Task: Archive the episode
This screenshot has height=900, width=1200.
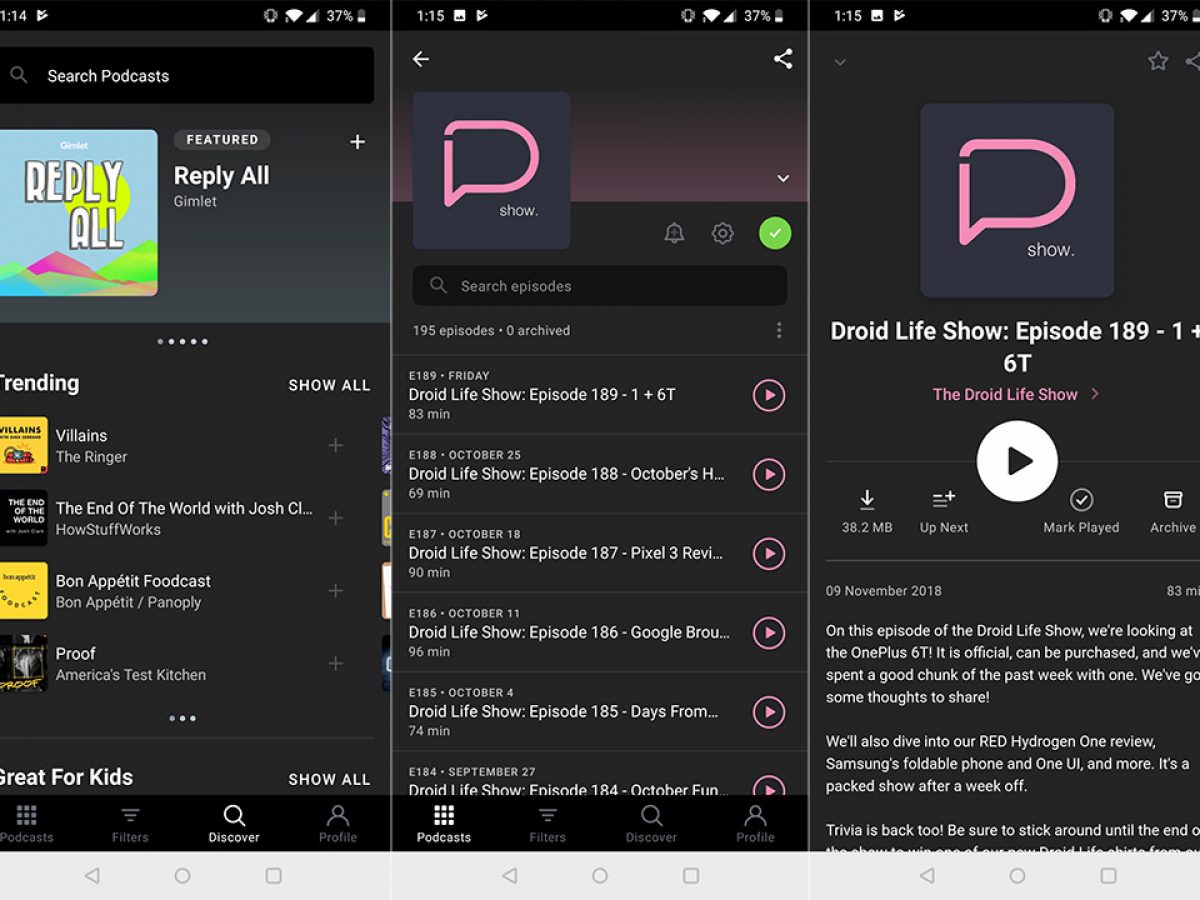Action: [1173, 511]
